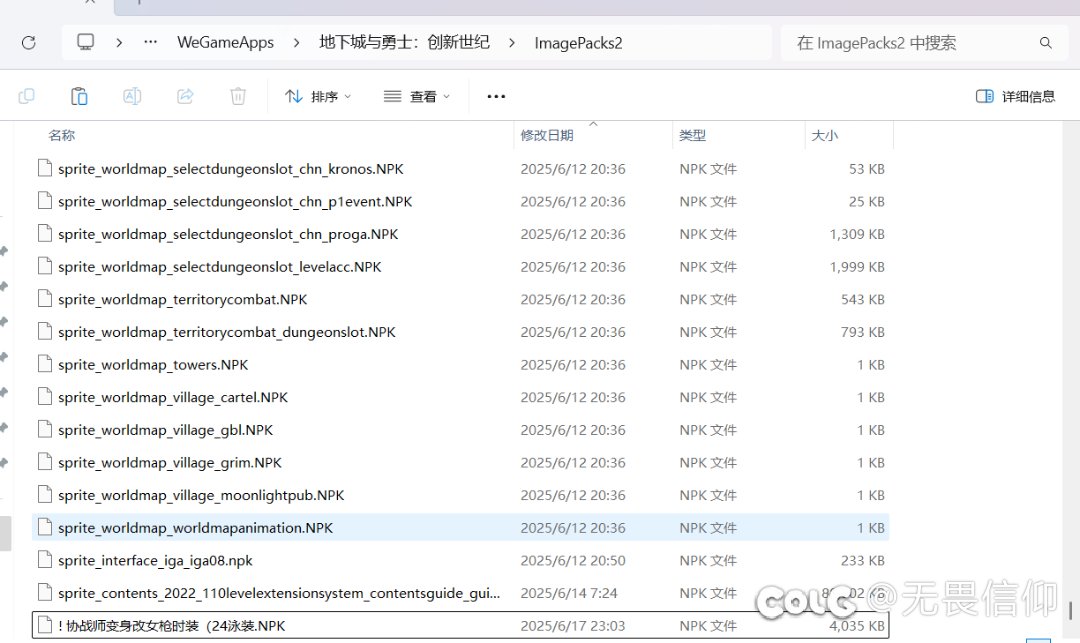Click file icon of towers.NPK row
Image resolution: width=1080 pixels, height=643 pixels.
[x=45, y=364]
